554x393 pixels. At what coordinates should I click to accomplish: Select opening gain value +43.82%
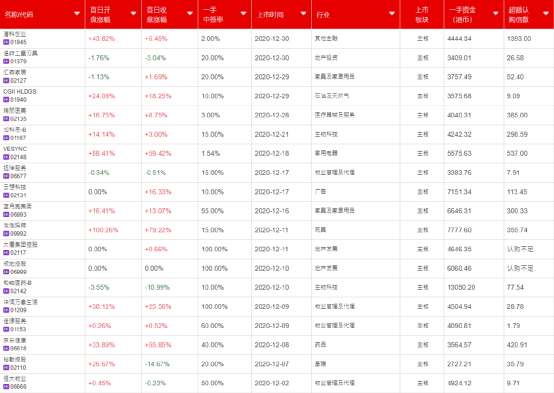point(101,39)
